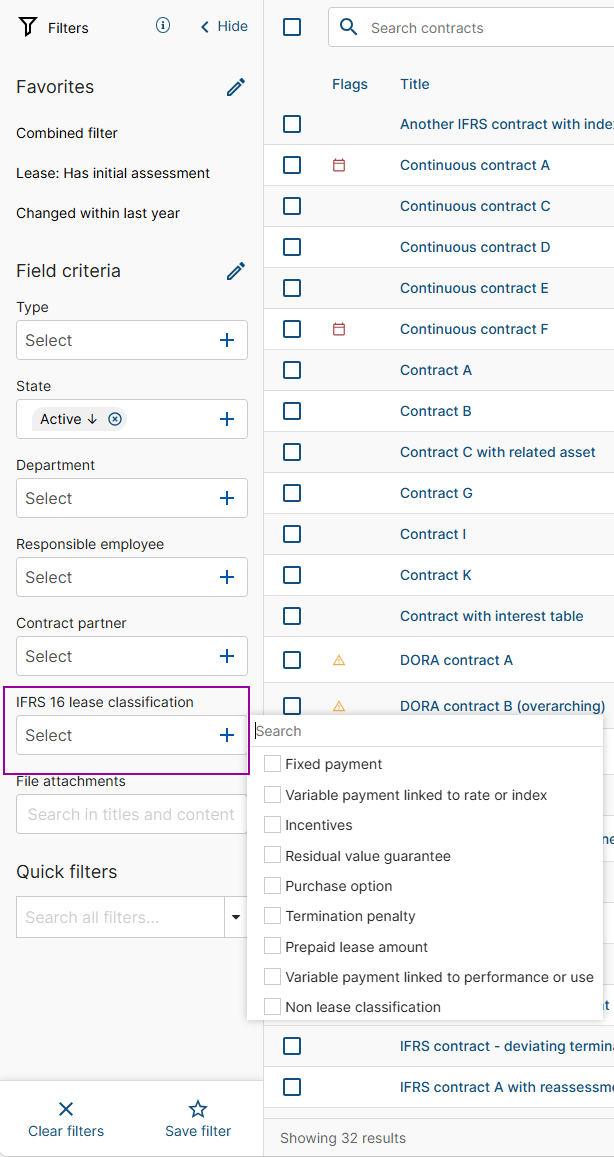Open the Quick filters dropdown arrow

(236, 917)
